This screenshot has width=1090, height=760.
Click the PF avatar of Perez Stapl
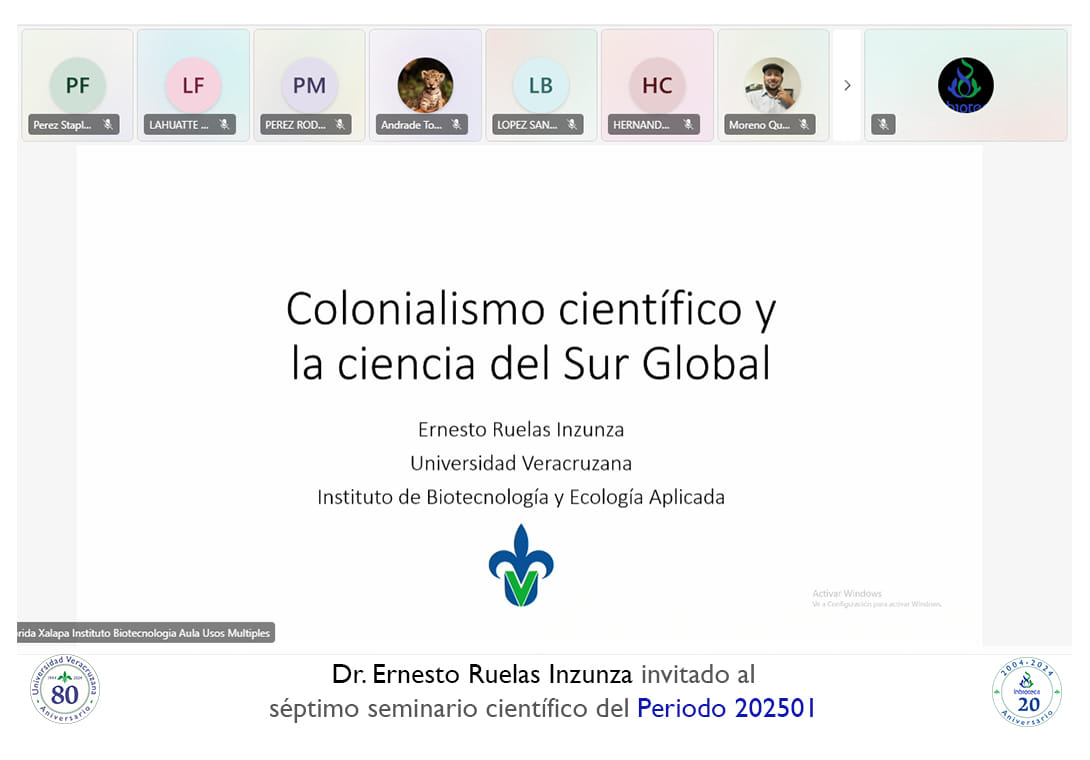(77, 85)
